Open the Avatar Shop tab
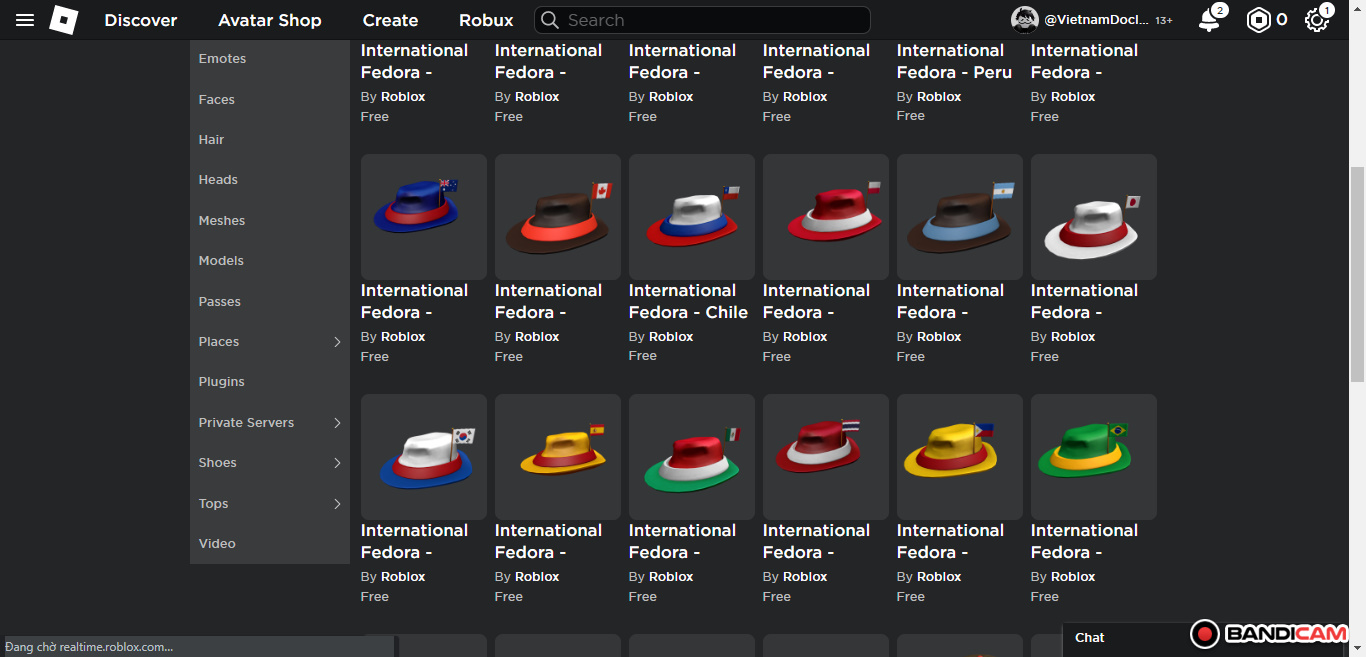1366x657 pixels. point(270,20)
